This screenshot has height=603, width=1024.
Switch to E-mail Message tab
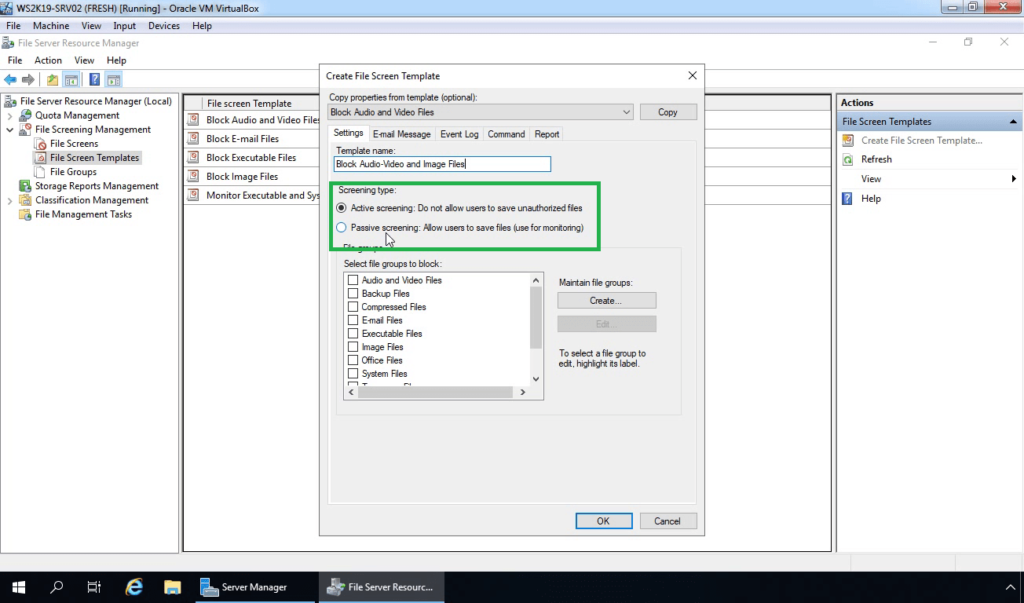point(402,134)
